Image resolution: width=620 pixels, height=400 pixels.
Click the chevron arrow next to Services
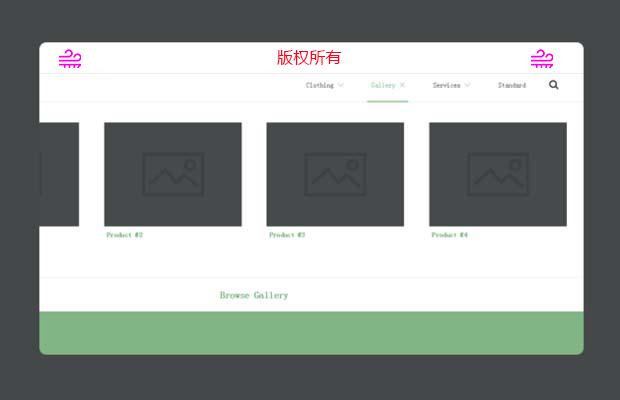pyautogui.click(x=467, y=86)
